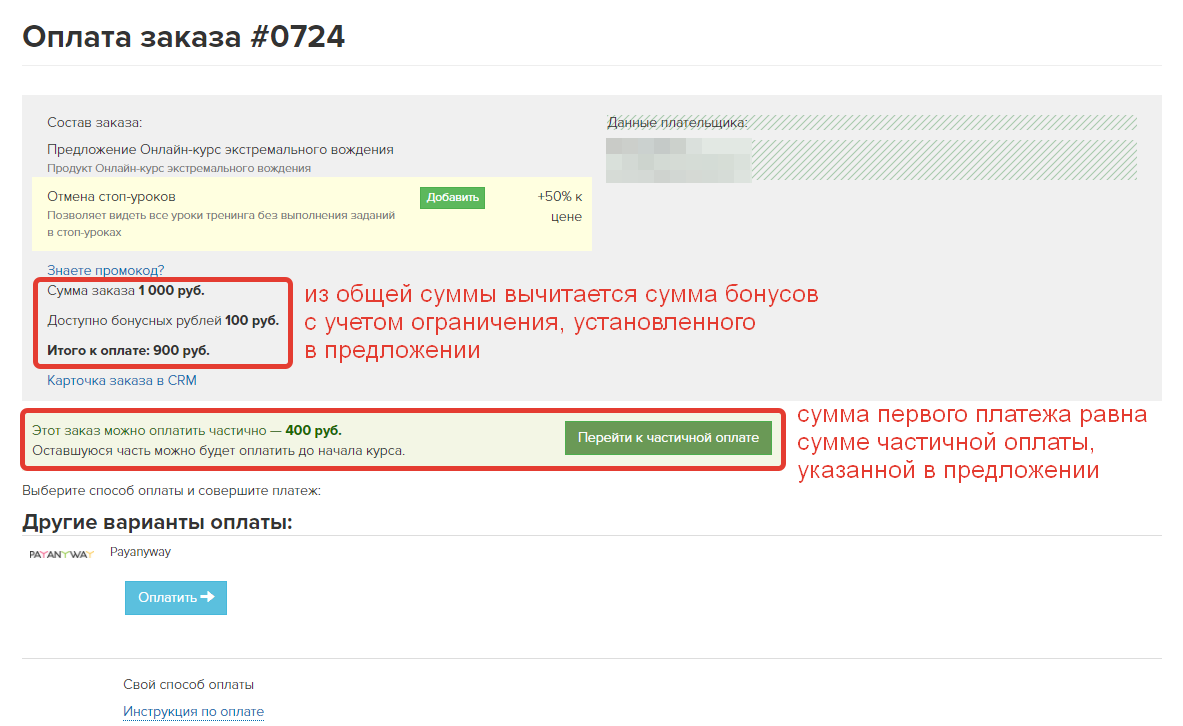Click the blue Оплатить payment button

coord(175,597)
